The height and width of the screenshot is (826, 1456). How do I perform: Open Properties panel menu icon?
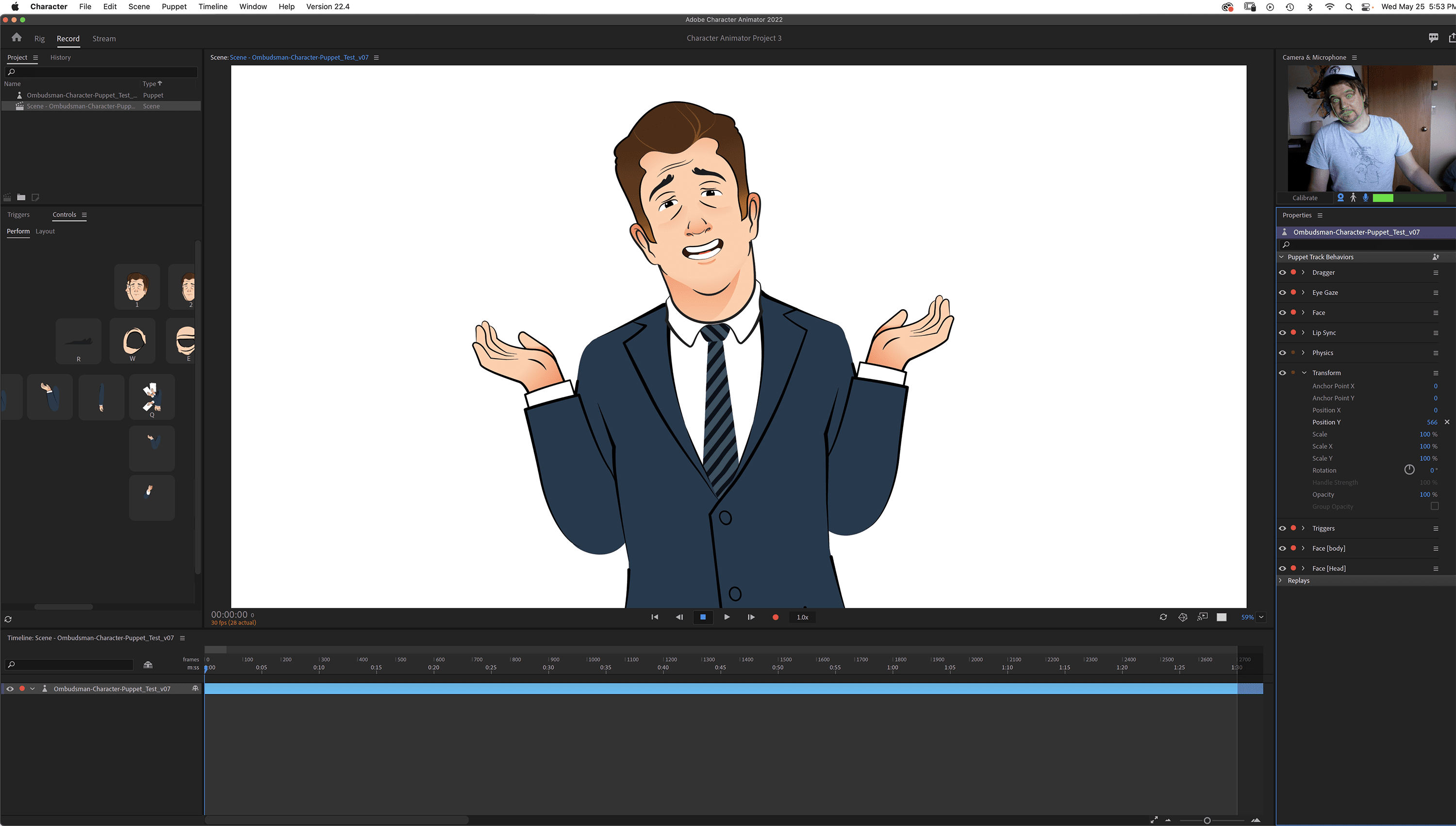1320,215
